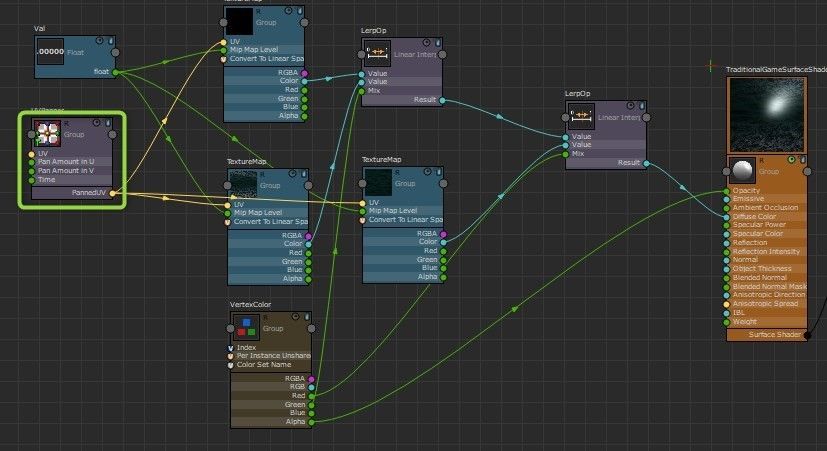Select the VertexColor node title
The height and width of the screenshot is (451, 827).
(251, 304)
